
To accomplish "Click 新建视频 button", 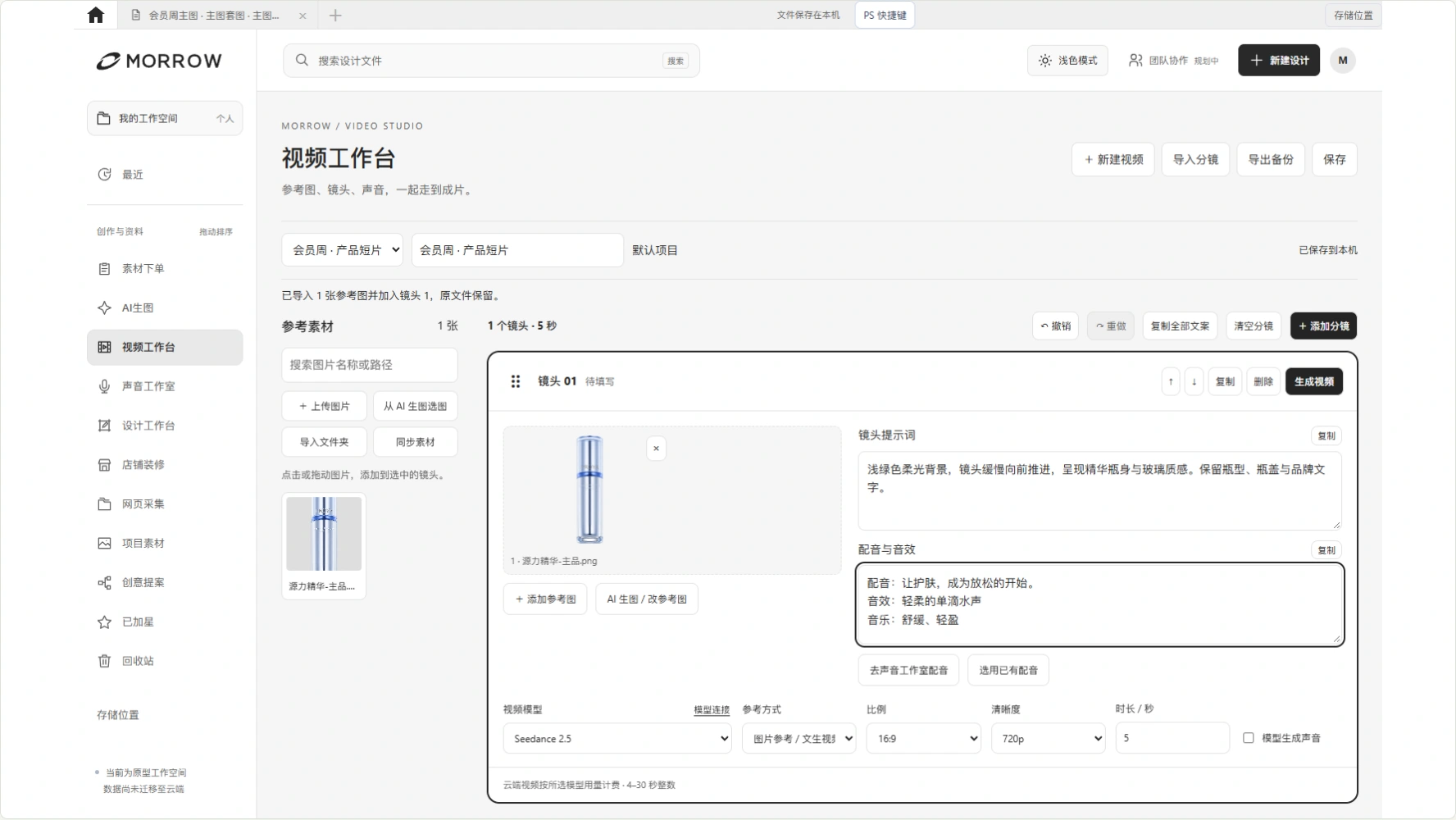I will click(x=1113, y=159).
